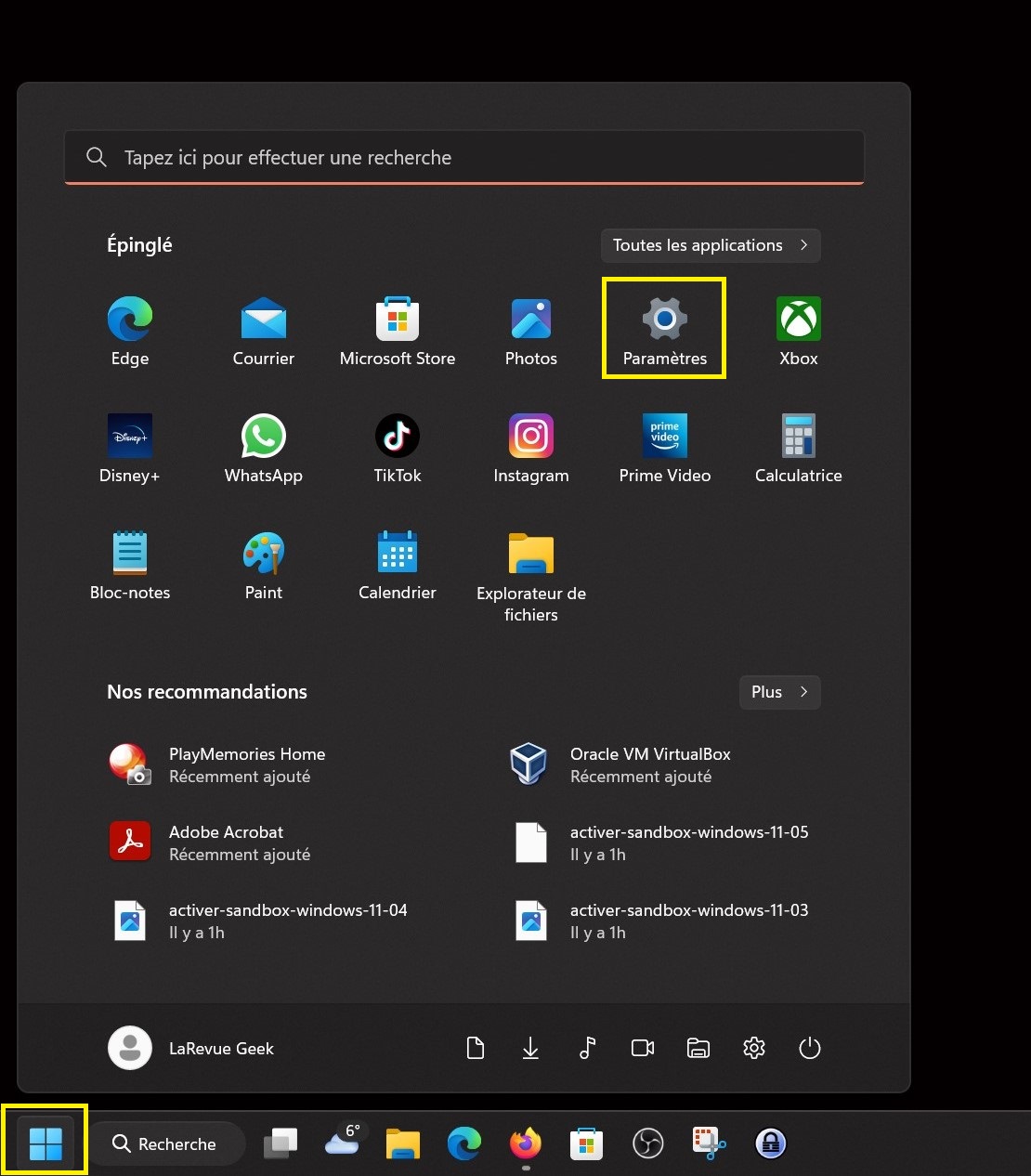Launch Calculatrice from pinned apps
Screen dimensions: 1031x1176
pyautogui.click(x=798, y=448)
